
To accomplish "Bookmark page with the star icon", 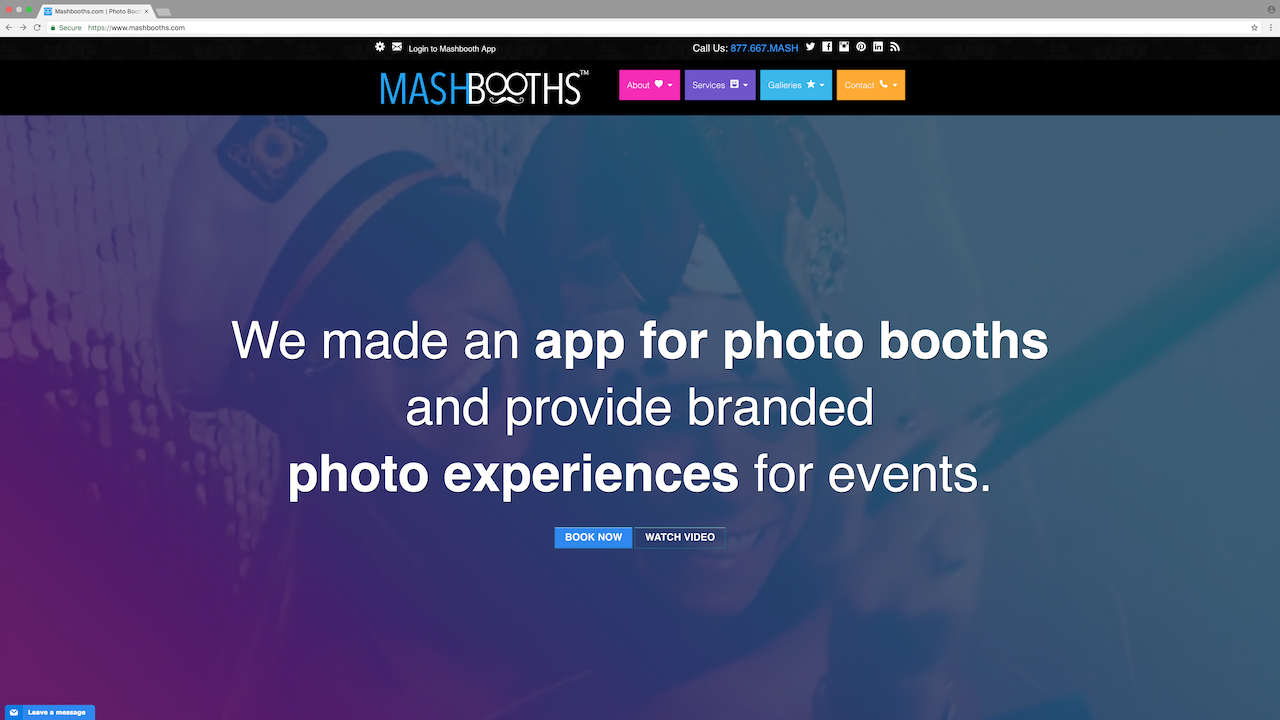I will [x=1254, y=28].
